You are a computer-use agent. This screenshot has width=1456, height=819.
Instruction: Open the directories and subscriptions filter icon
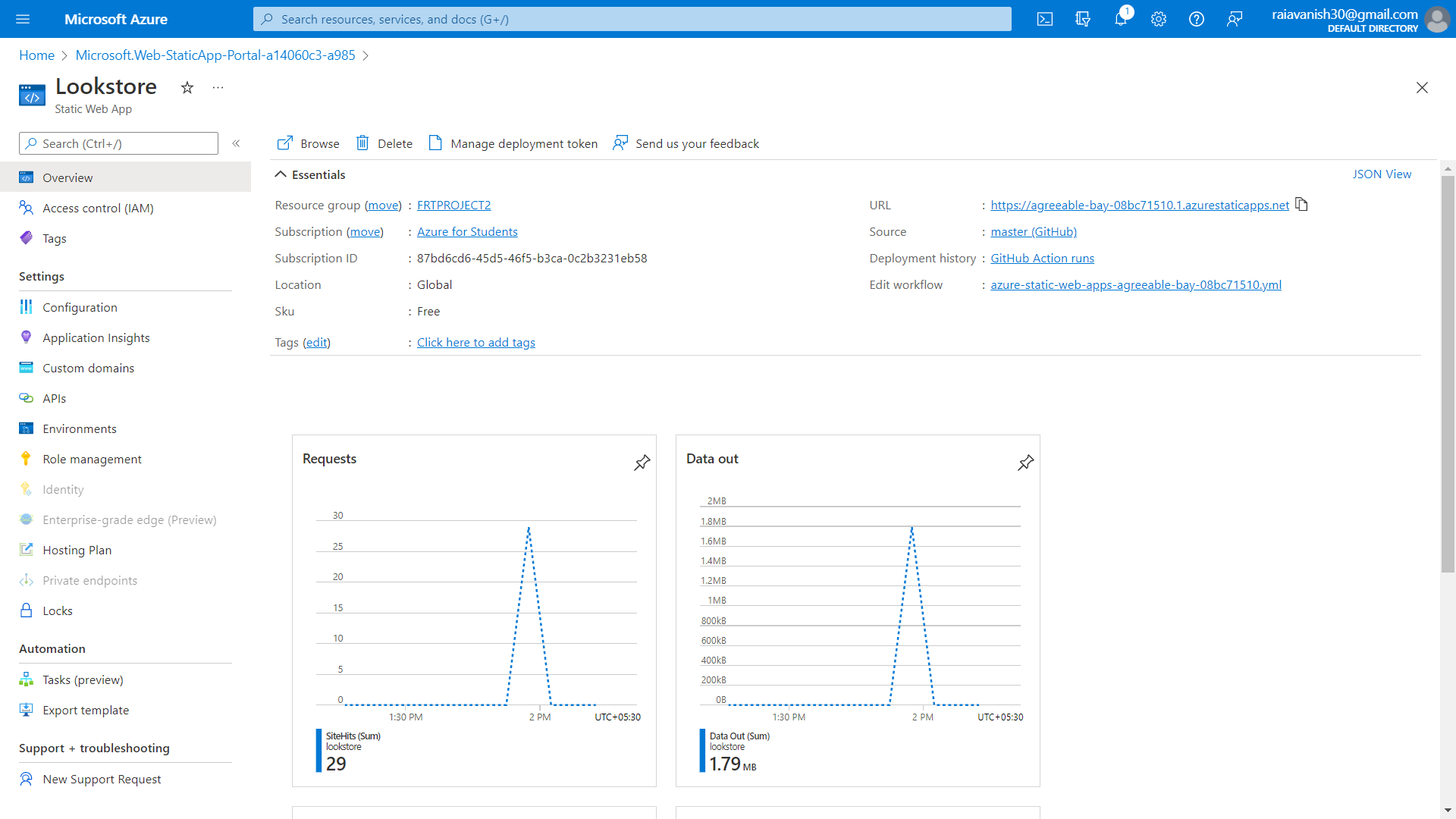pos(1082,19)
